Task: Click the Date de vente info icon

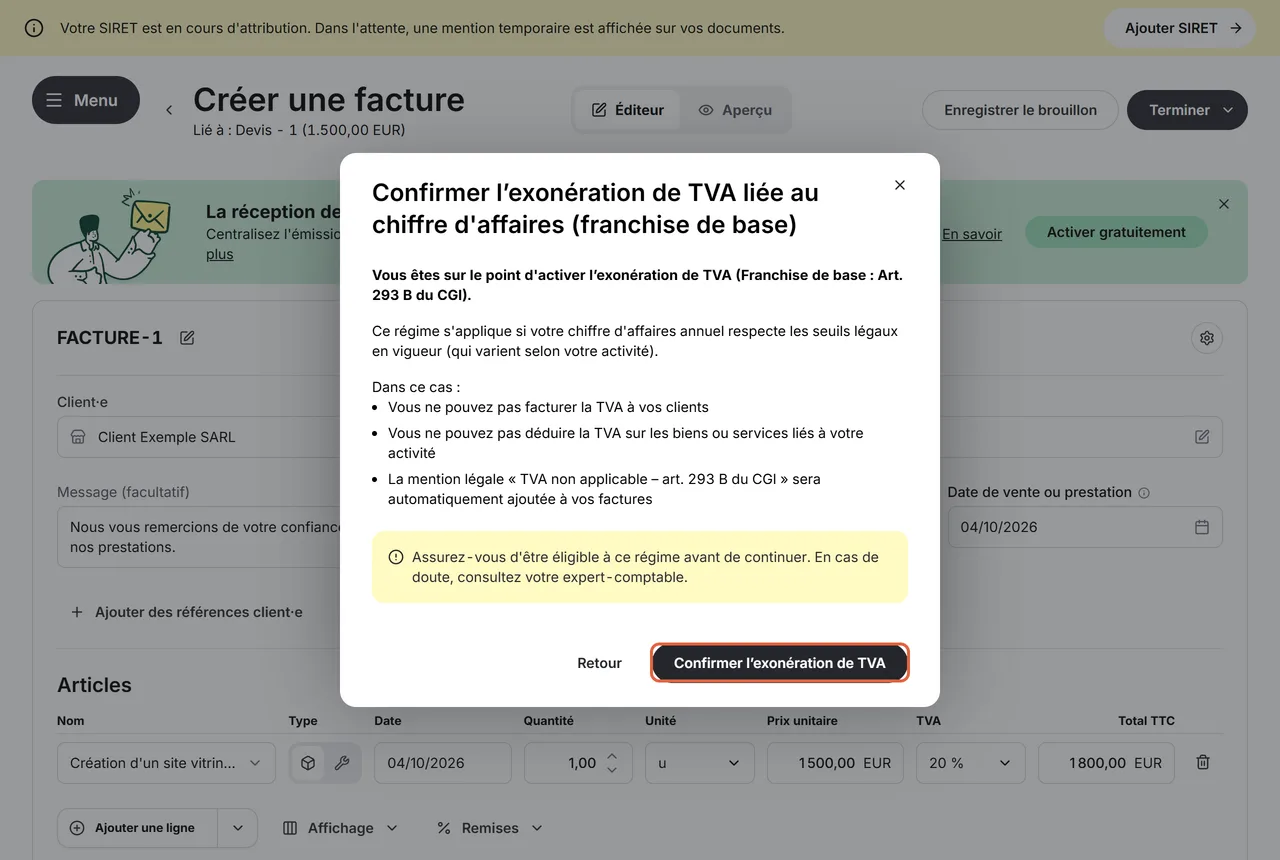Action: pyautogui.click(x=1144, y=493)
